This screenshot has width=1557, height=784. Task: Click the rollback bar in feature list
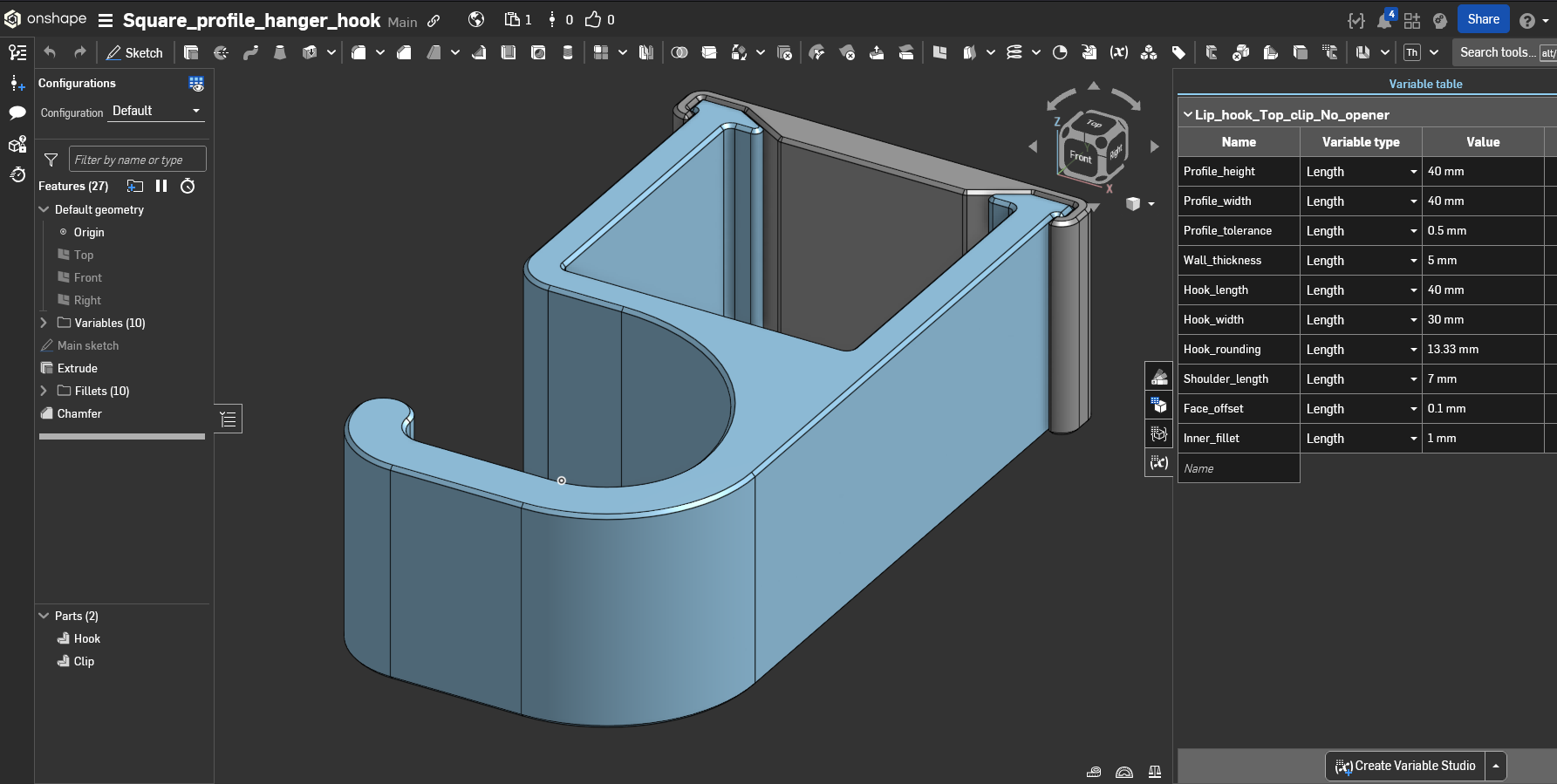122,436
